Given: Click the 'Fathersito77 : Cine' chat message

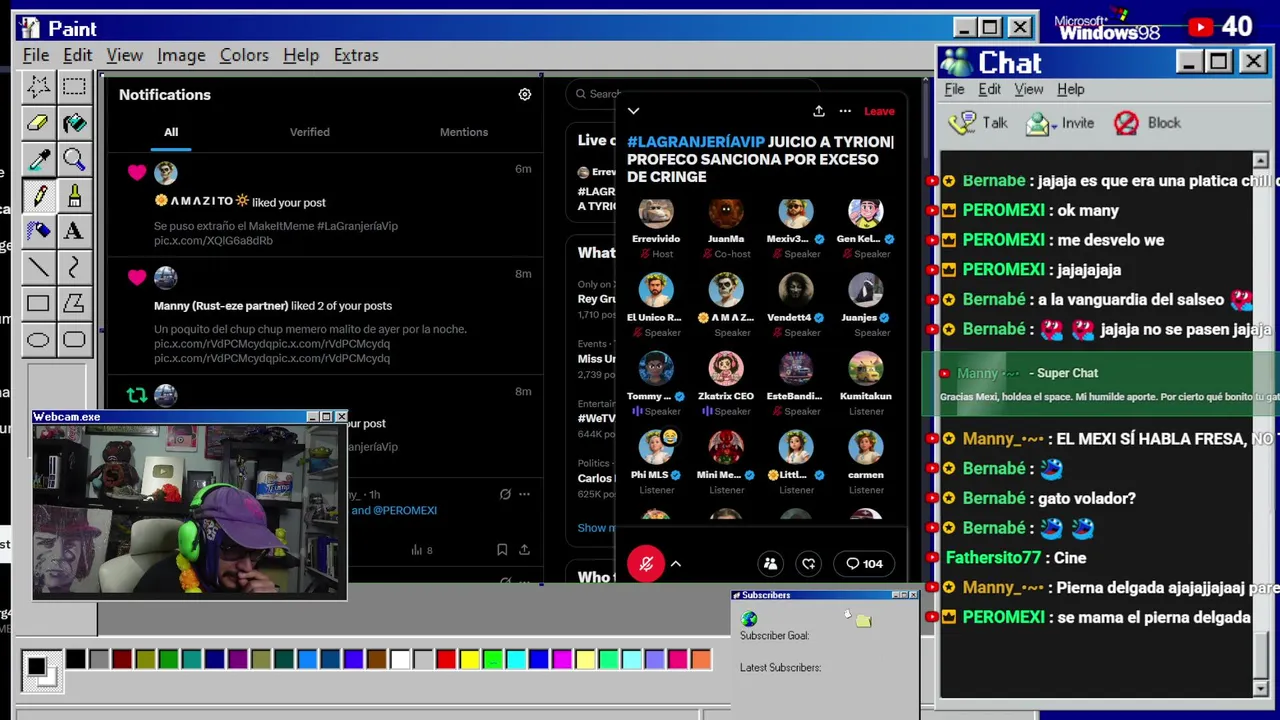Looking at the screenshot, I should [1016, 558].
